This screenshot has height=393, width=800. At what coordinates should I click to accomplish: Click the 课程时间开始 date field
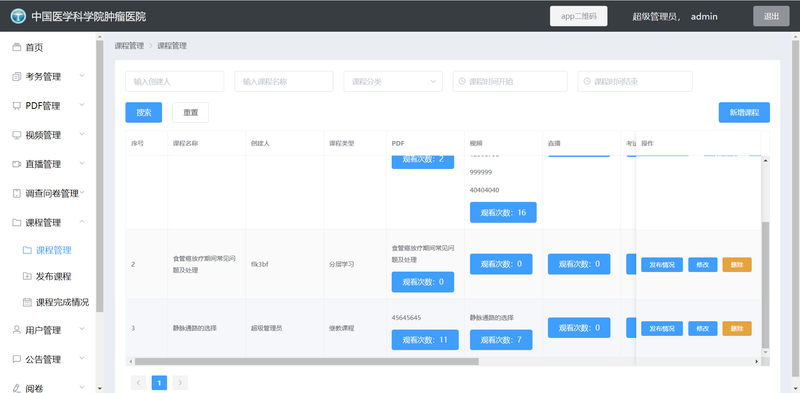pyautogui.click(x=510, y=82)
